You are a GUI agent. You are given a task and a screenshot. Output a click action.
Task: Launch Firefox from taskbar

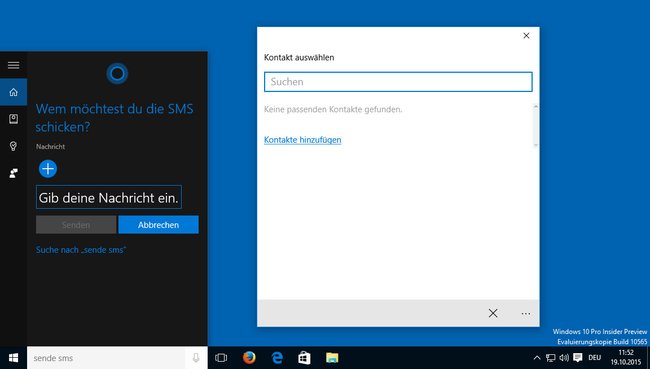pos(249,357)
